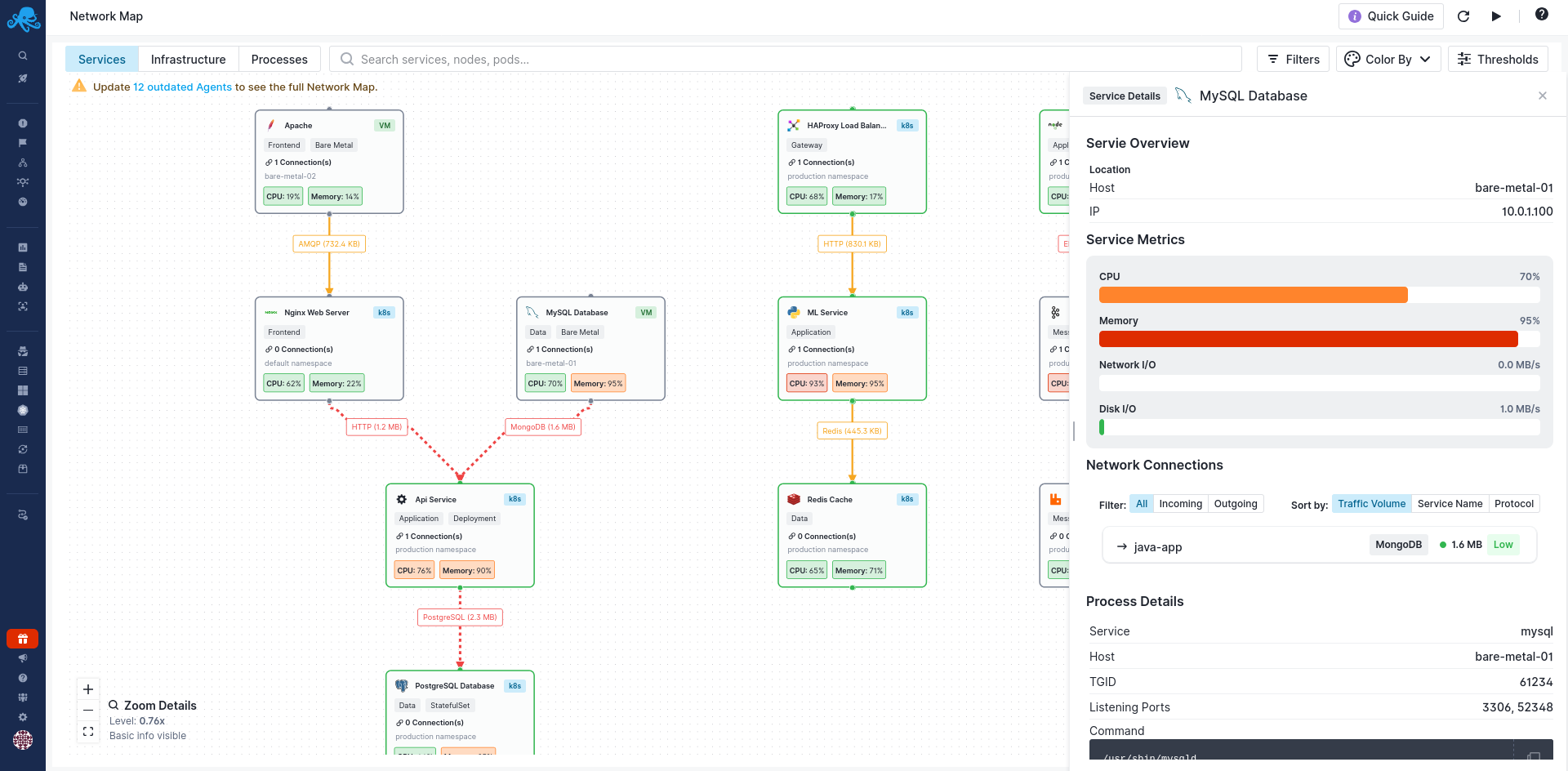Open the Filters panel
This screenshot has width=1568, height=771.
pos(1293,60)
